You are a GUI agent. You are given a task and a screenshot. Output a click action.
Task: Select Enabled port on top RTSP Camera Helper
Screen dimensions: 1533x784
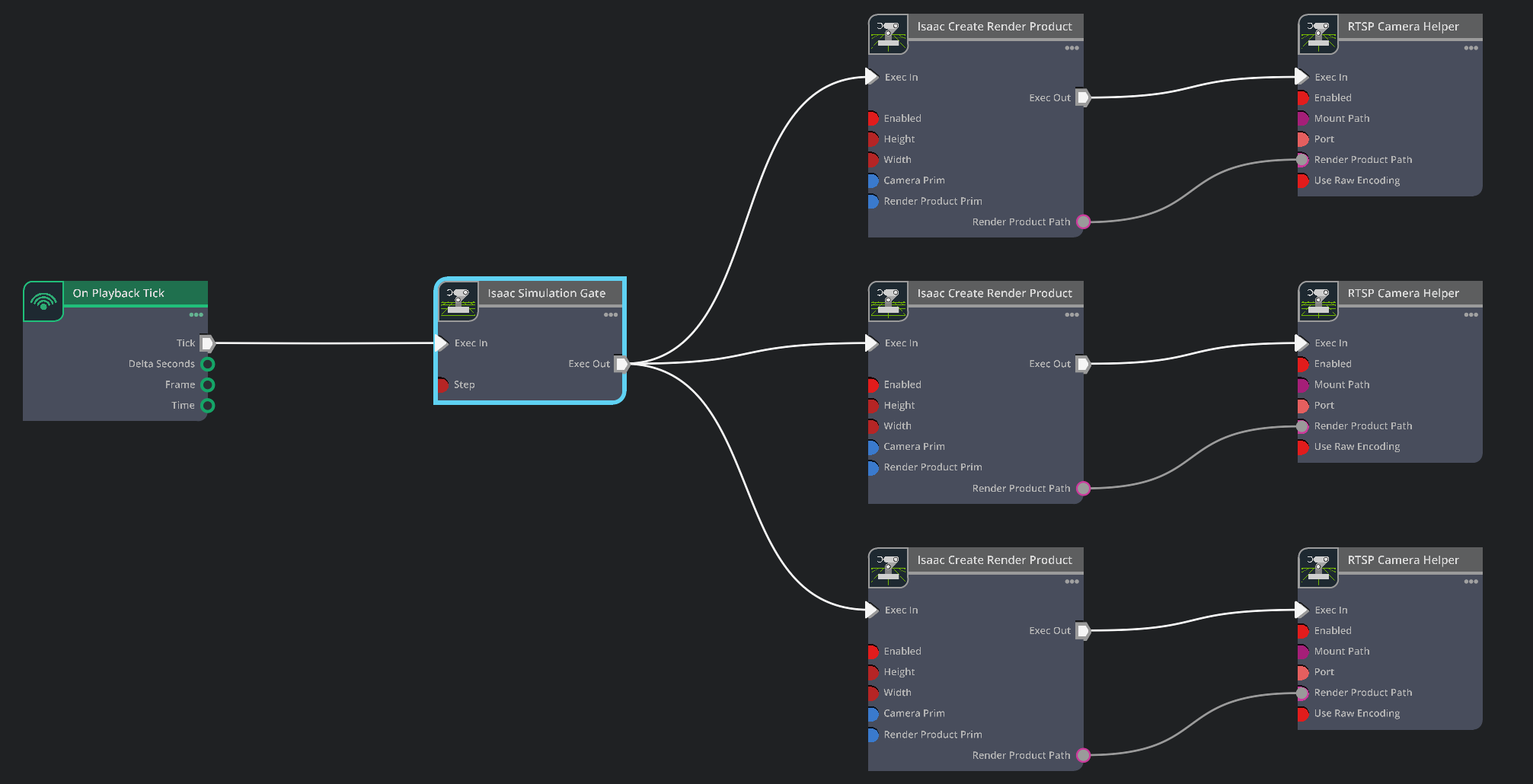tap(1303, 97)
